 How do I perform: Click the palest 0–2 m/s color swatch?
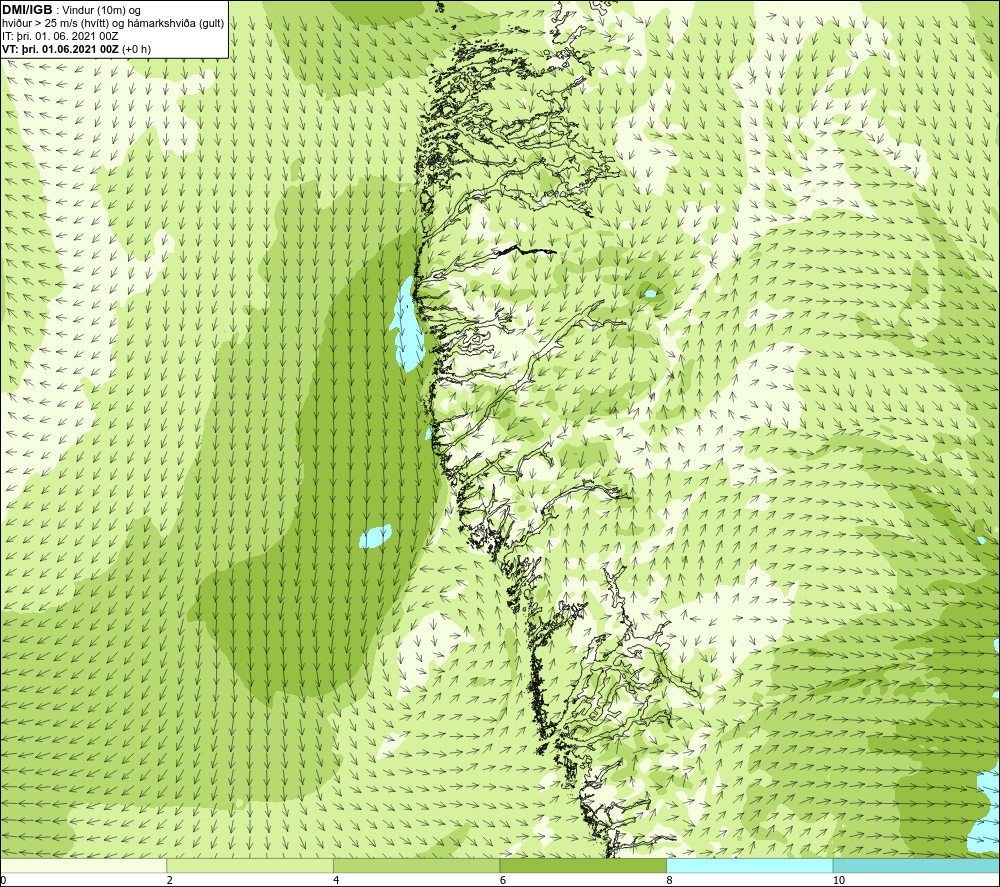84,865
